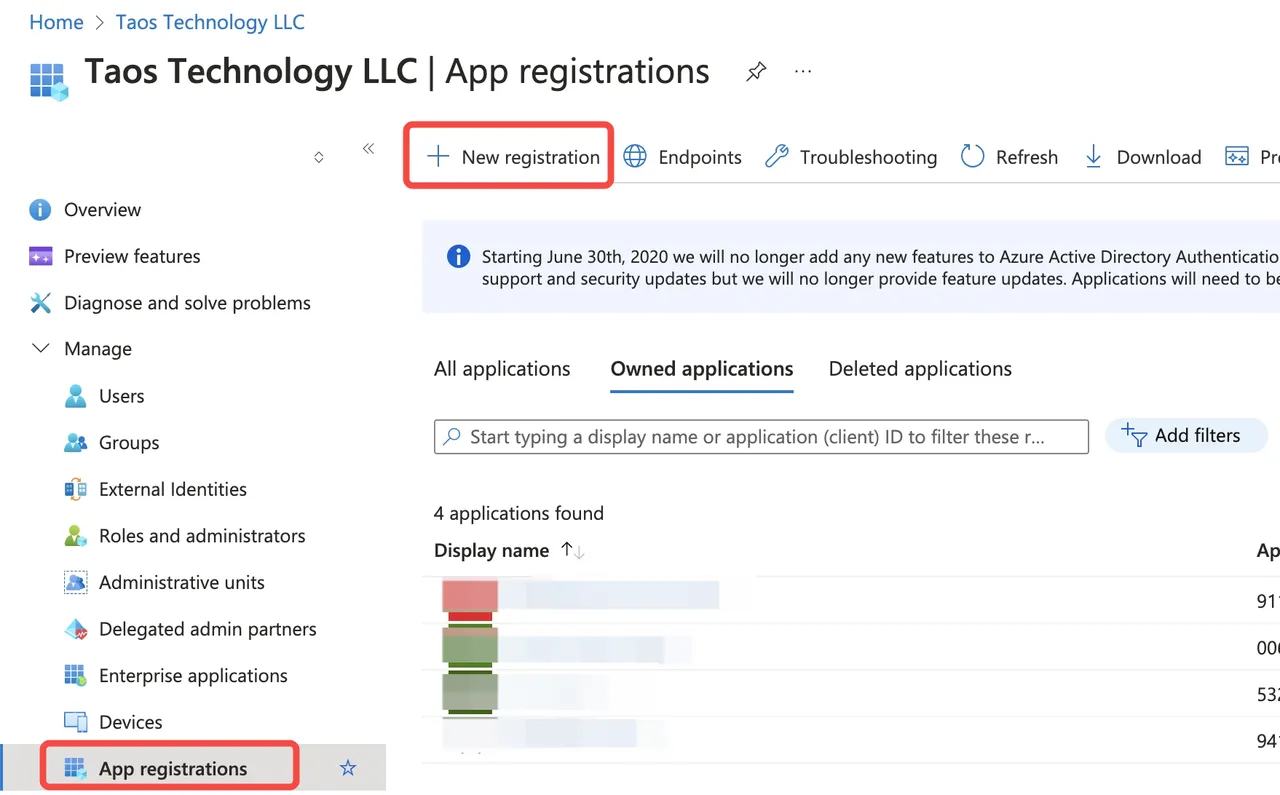Click the Devices monitor icon

coord(76,723)
